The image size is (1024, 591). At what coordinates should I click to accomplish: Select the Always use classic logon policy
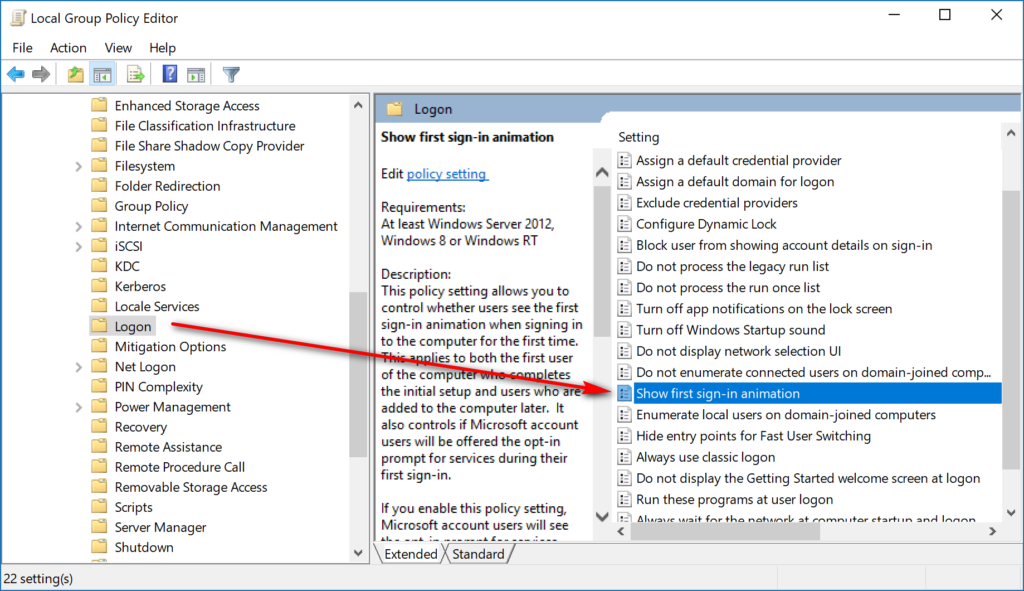(705, 457)
